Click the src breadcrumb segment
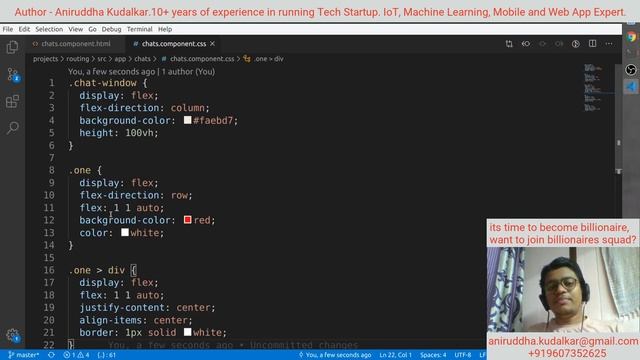 (x=102, y=59)
